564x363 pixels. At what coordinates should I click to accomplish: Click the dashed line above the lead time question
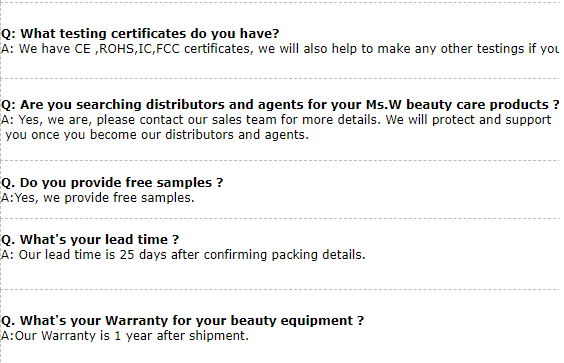pos(280,218)
